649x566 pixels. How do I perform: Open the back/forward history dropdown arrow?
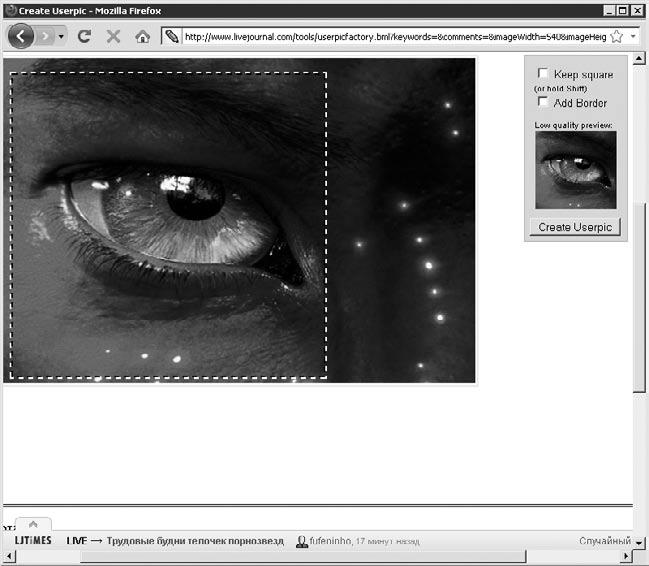pos(62,36)
